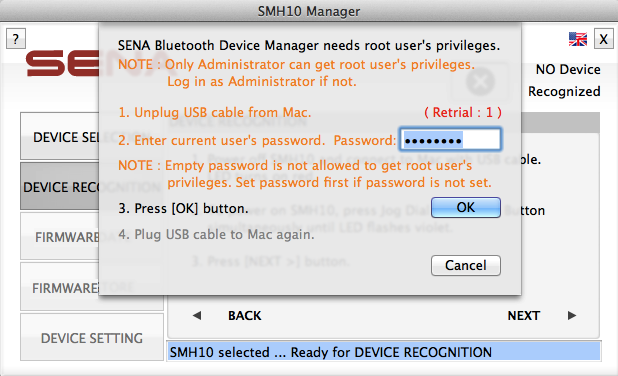Open the DEVICE SETTING step
This screenshot has width=618, height=376.
pyautogui.click(x=92, y=337)
